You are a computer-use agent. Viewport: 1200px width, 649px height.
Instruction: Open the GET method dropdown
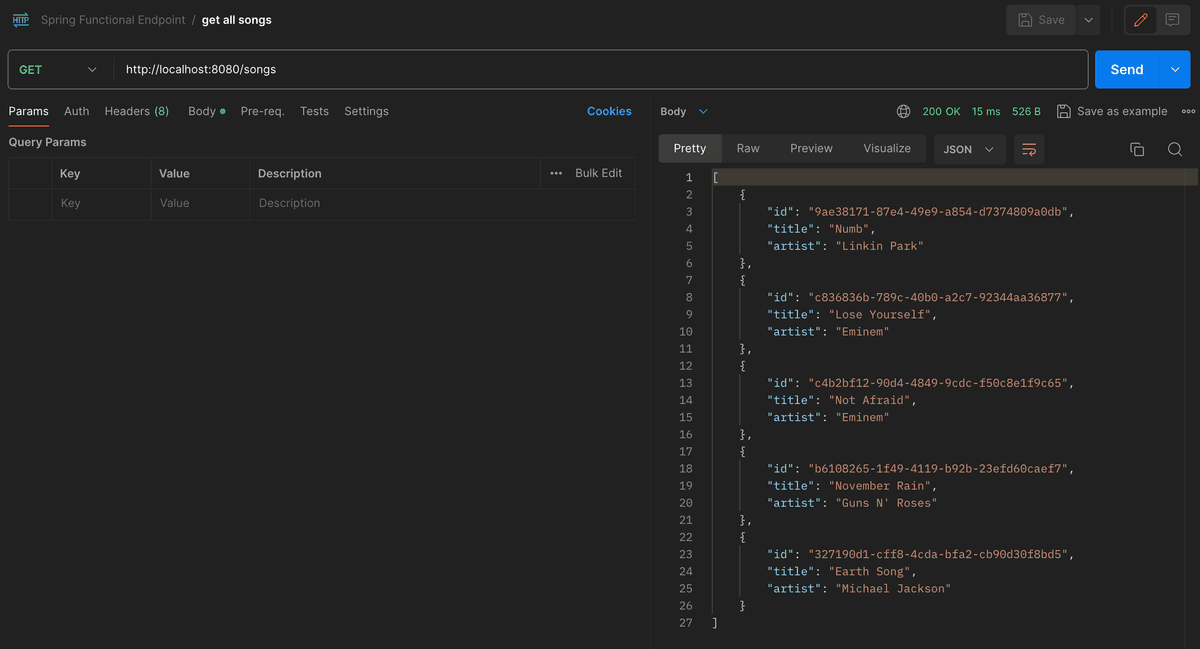[58, 69]
